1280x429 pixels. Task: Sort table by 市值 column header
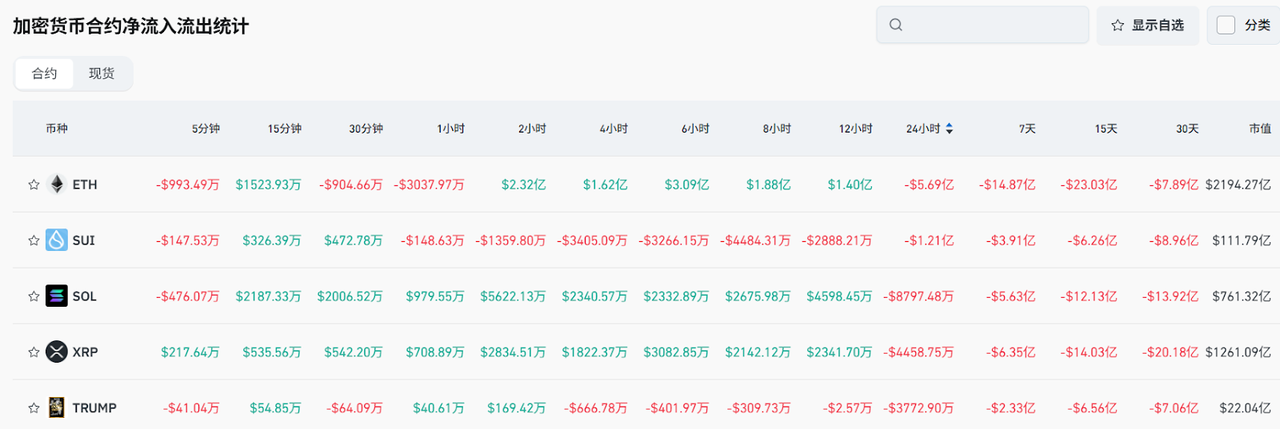(1259, 129)
